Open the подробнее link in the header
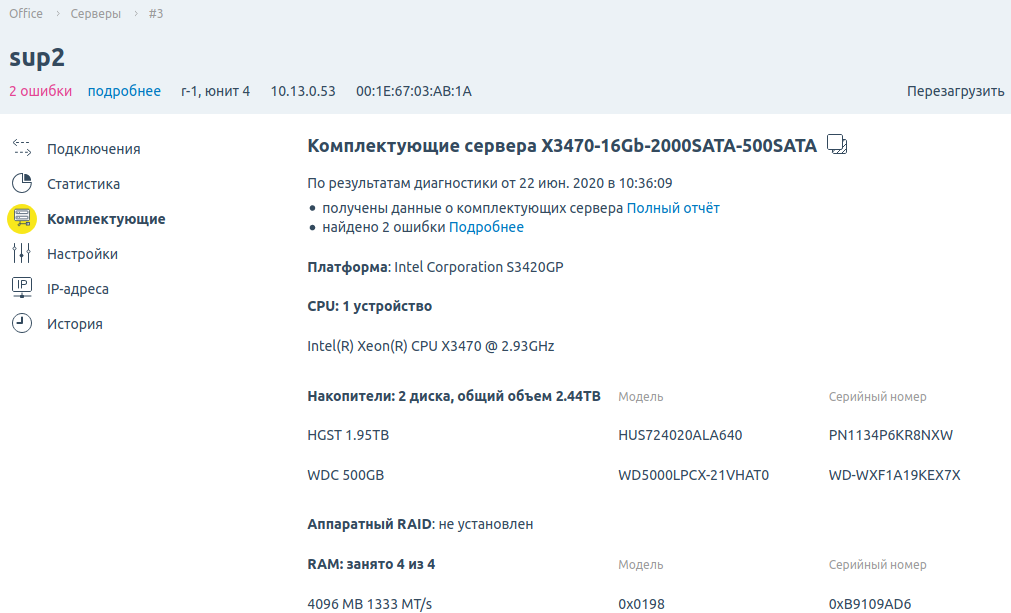Image resolution: width=1011 pixels, height=613 pixels. coord(124,91)
